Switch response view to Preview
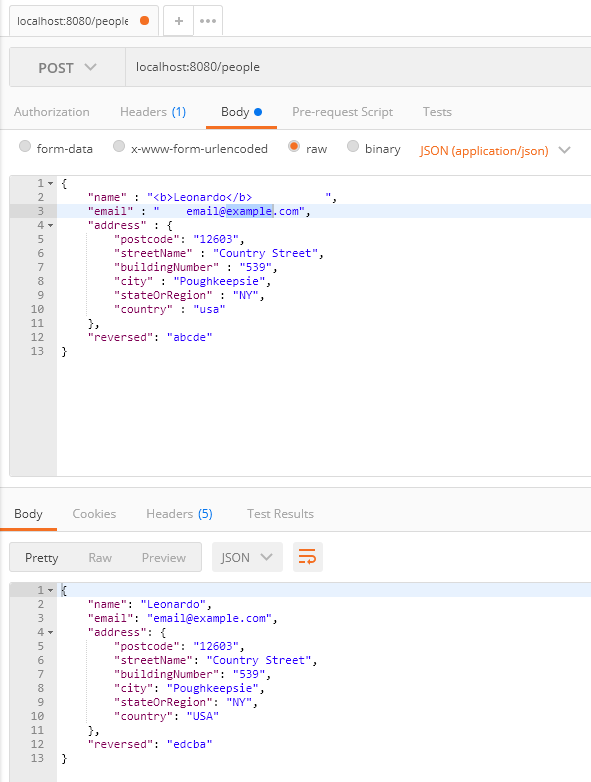 point(164,558)
